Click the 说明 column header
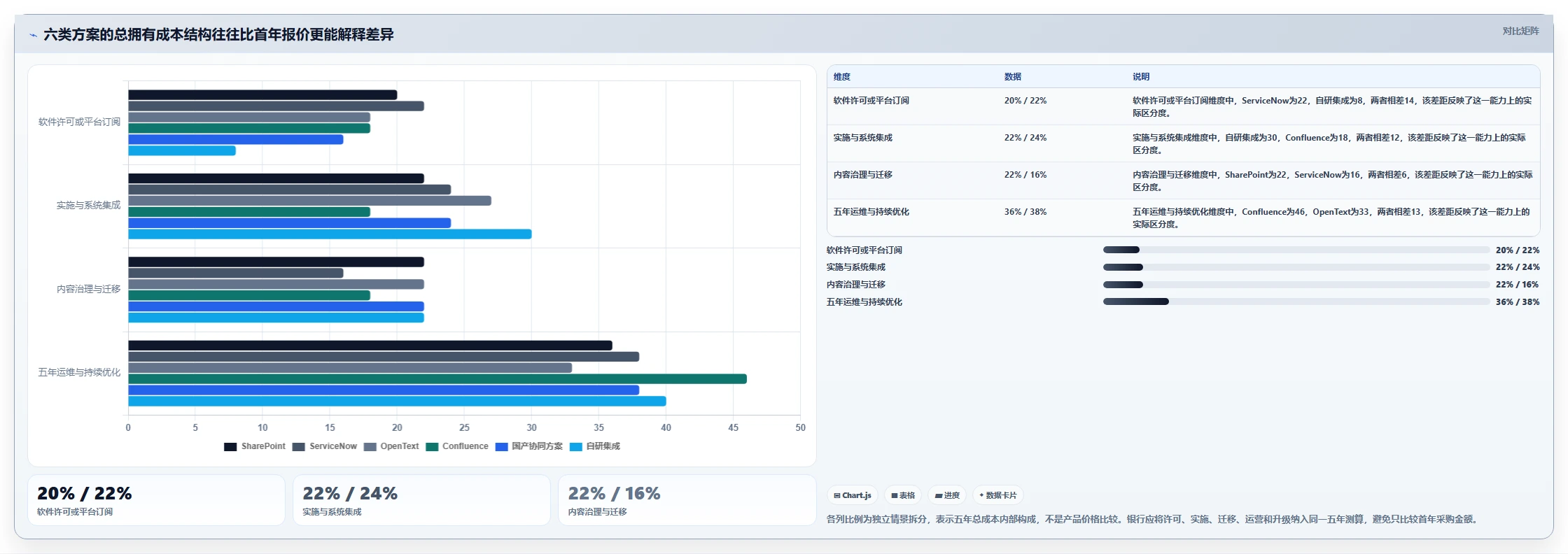The width and height of the screenshot is (1568, 554). 1141,77
